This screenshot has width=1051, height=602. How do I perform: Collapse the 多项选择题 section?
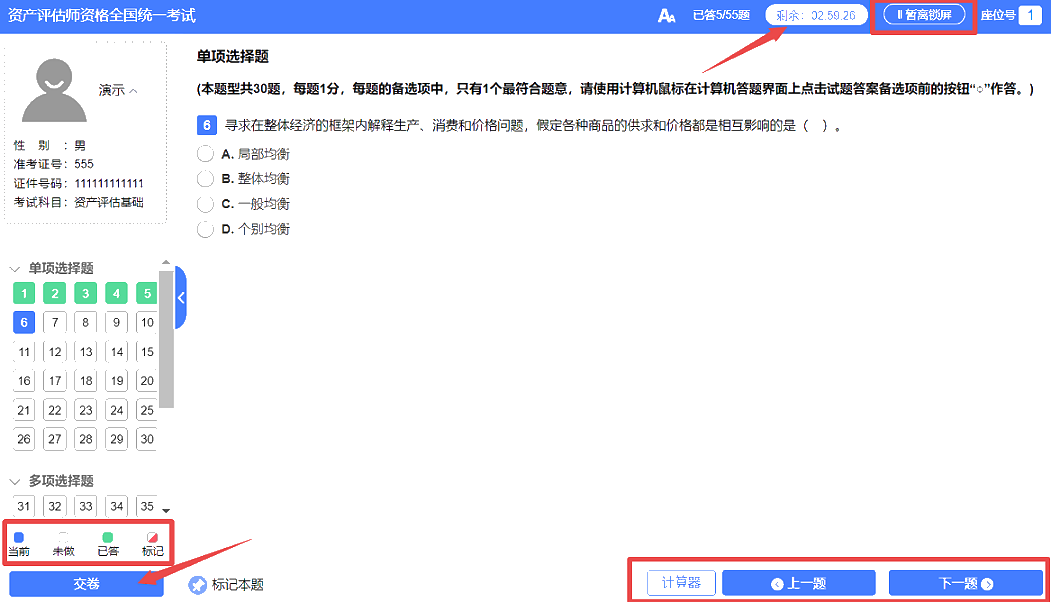[x=15, y=481]
